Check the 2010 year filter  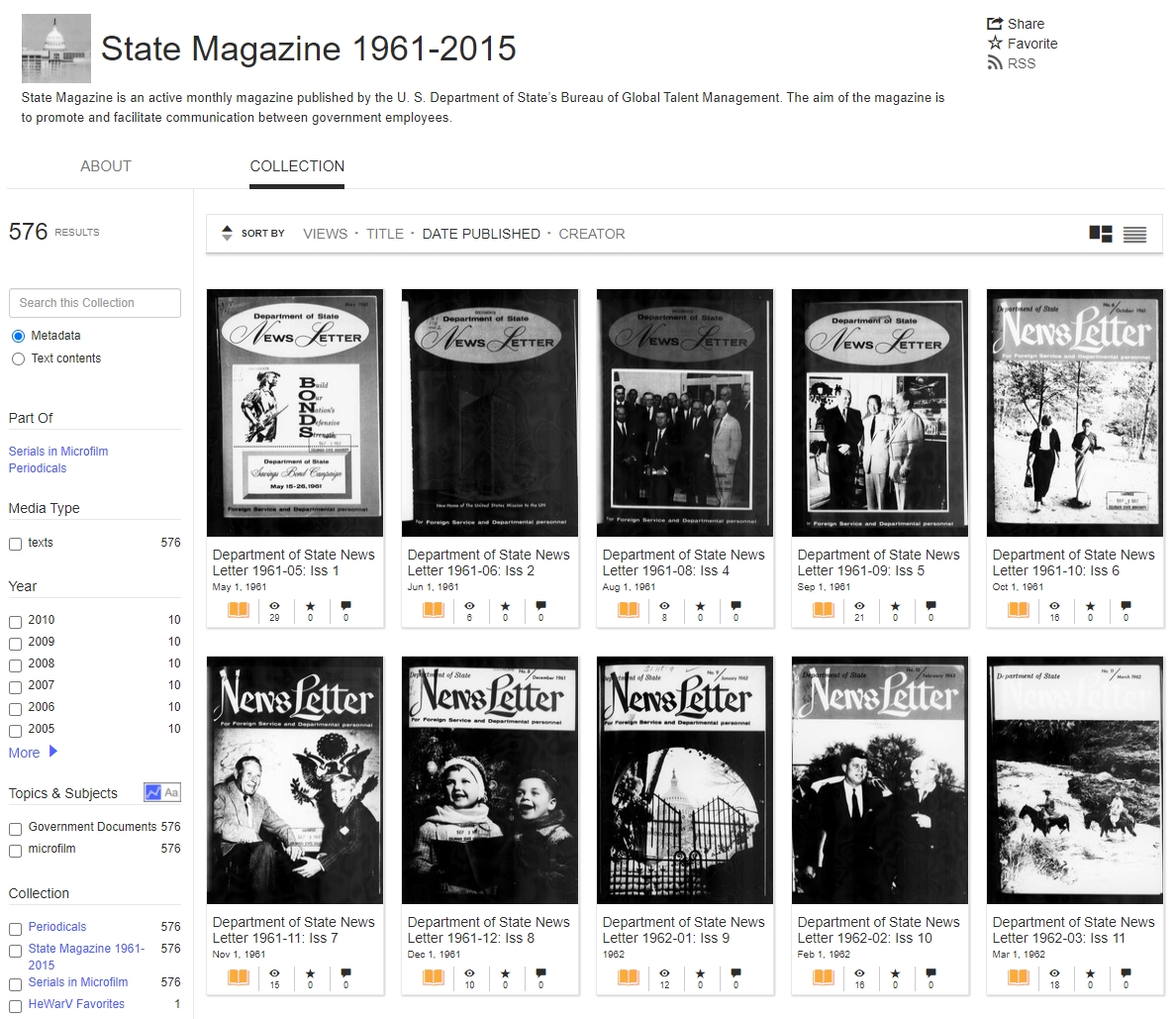[15, 621]
